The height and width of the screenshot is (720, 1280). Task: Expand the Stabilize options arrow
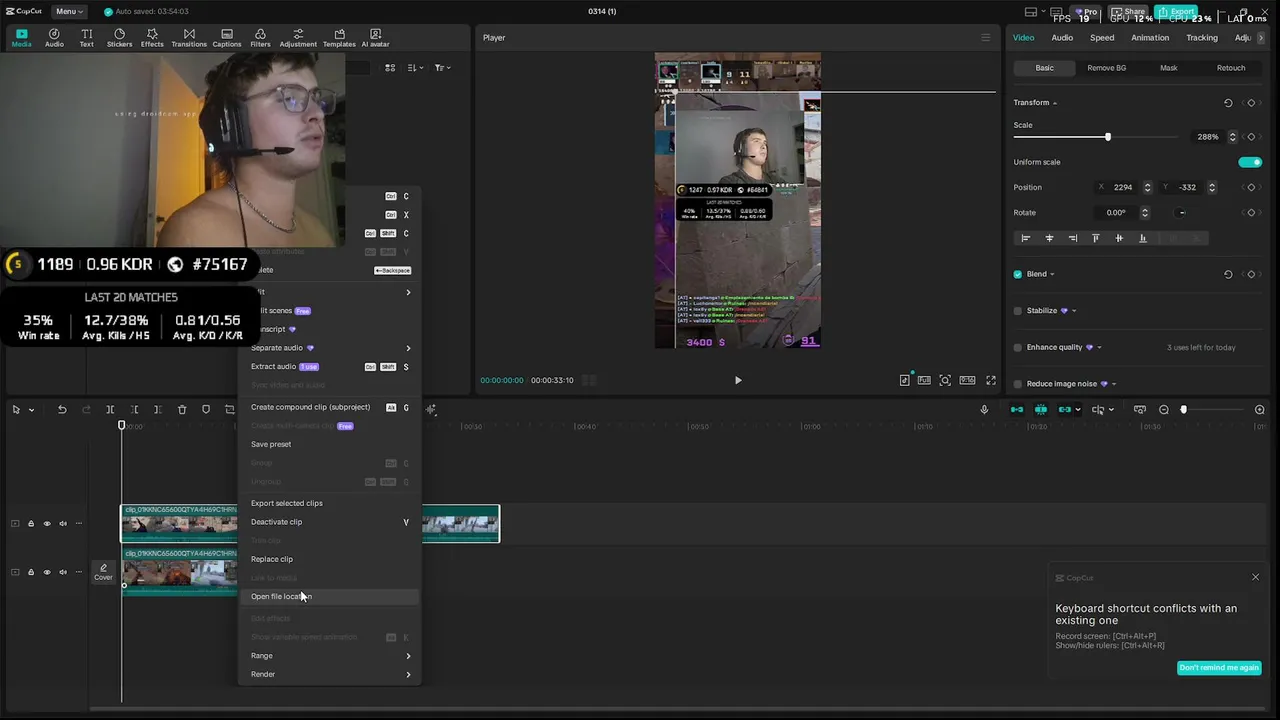click(1074, 311)
